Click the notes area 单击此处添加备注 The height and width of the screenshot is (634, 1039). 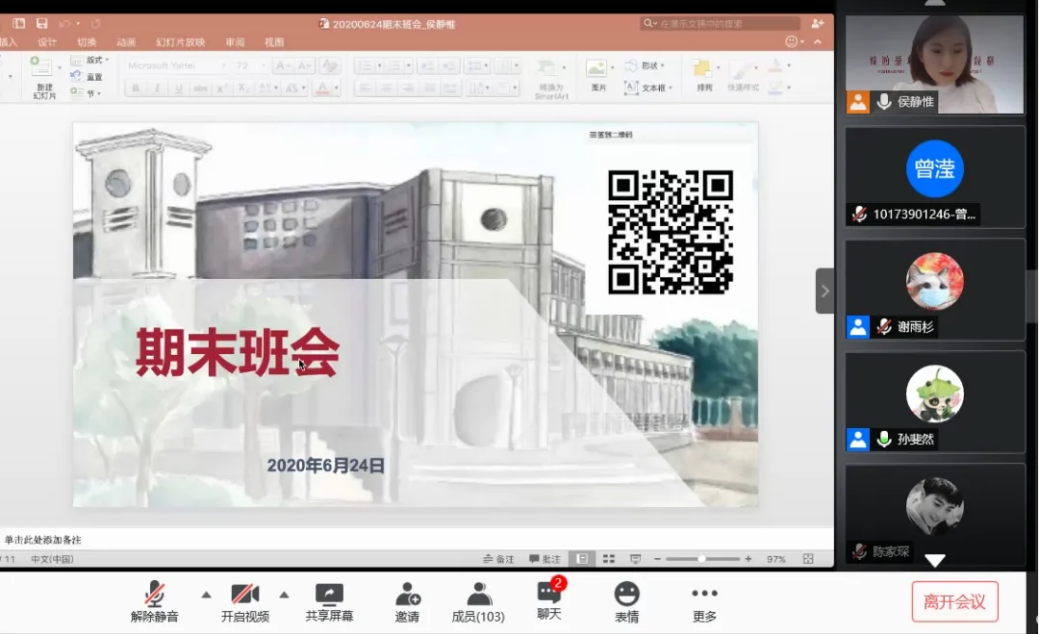[43, 540]
